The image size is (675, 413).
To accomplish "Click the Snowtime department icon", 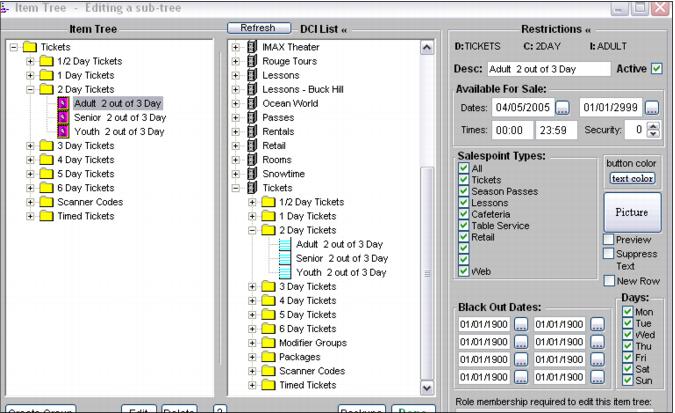I will pyautogui.click(x=252, y=173).
